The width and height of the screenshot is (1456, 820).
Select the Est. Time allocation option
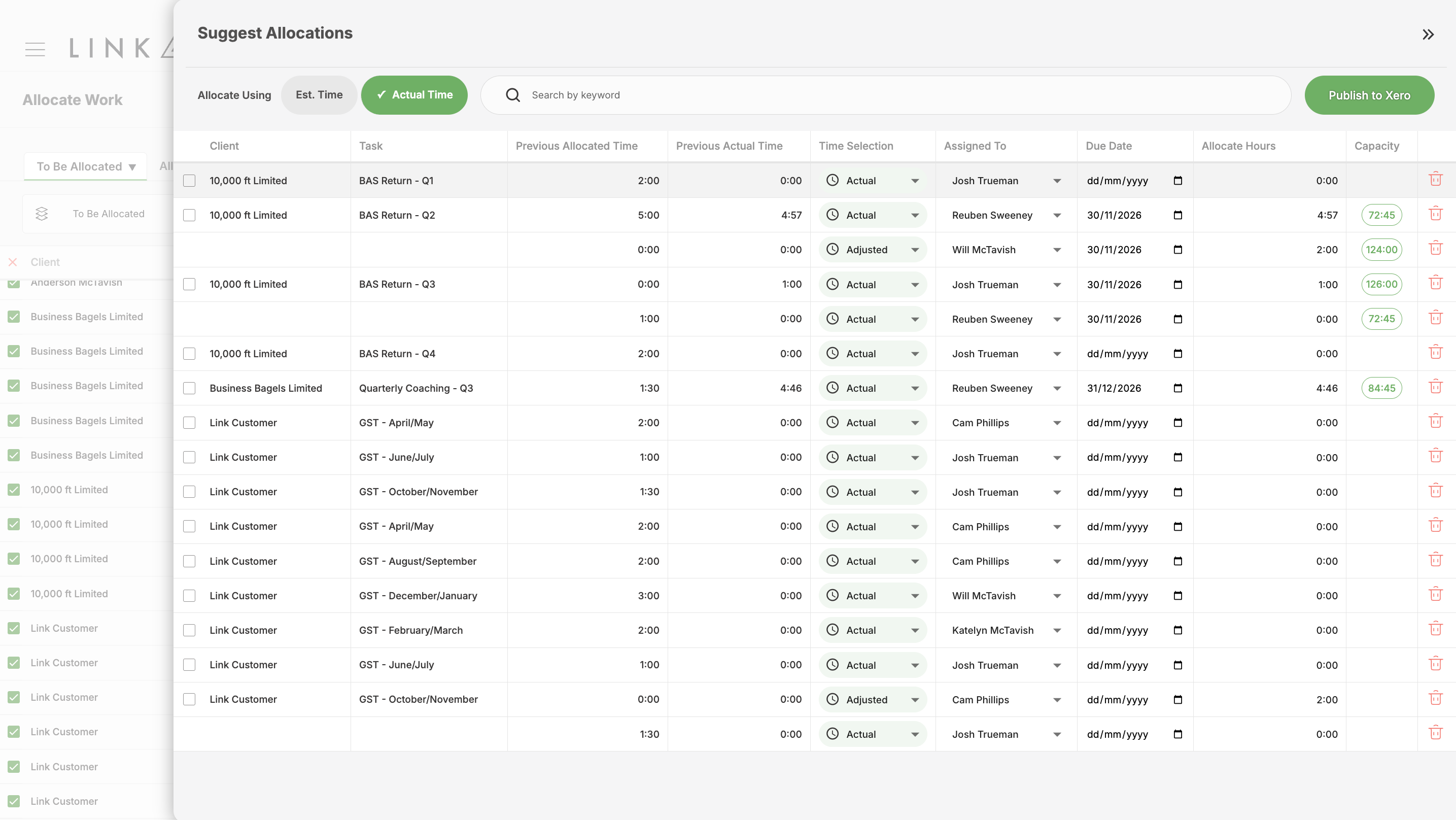pyautogui.click(x=319, y=95)
